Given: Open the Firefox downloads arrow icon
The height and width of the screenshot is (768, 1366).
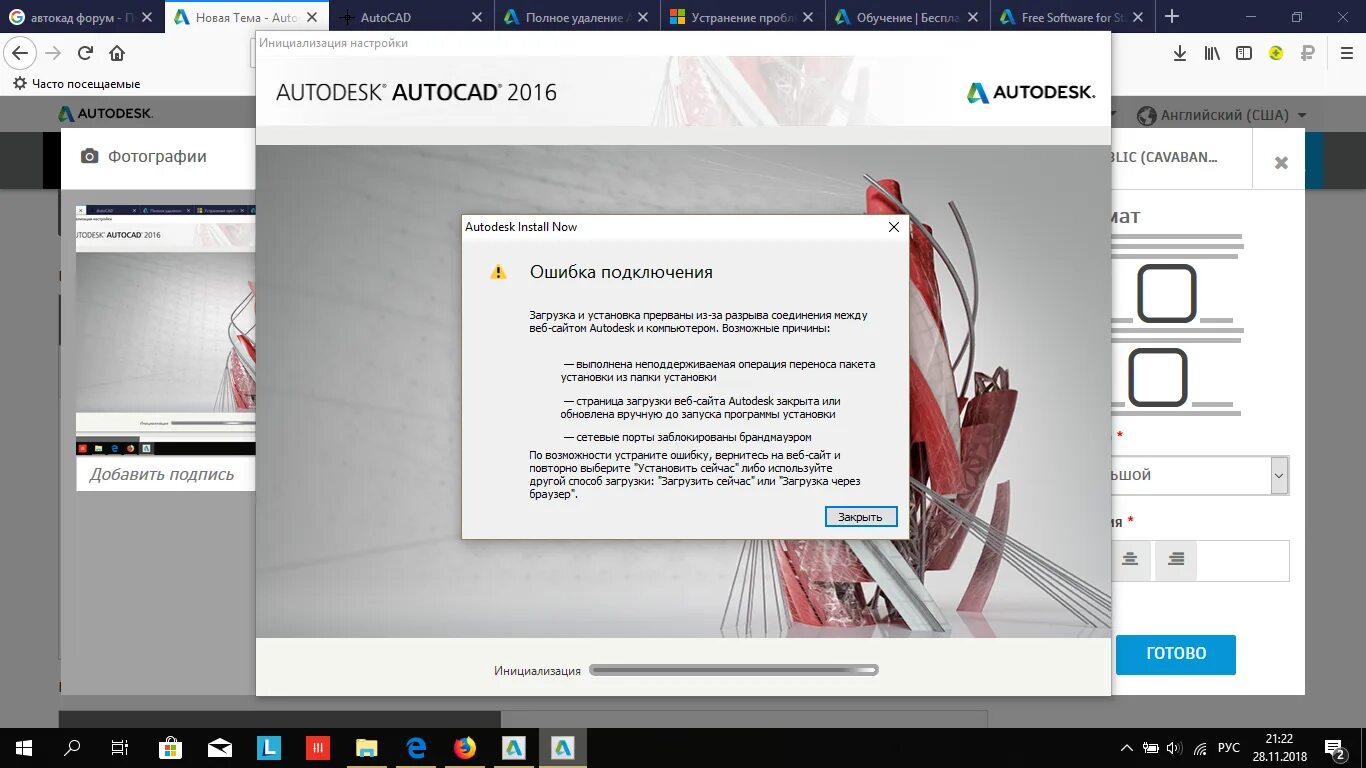Looking at the screenshot, I should coord(1180,53).
